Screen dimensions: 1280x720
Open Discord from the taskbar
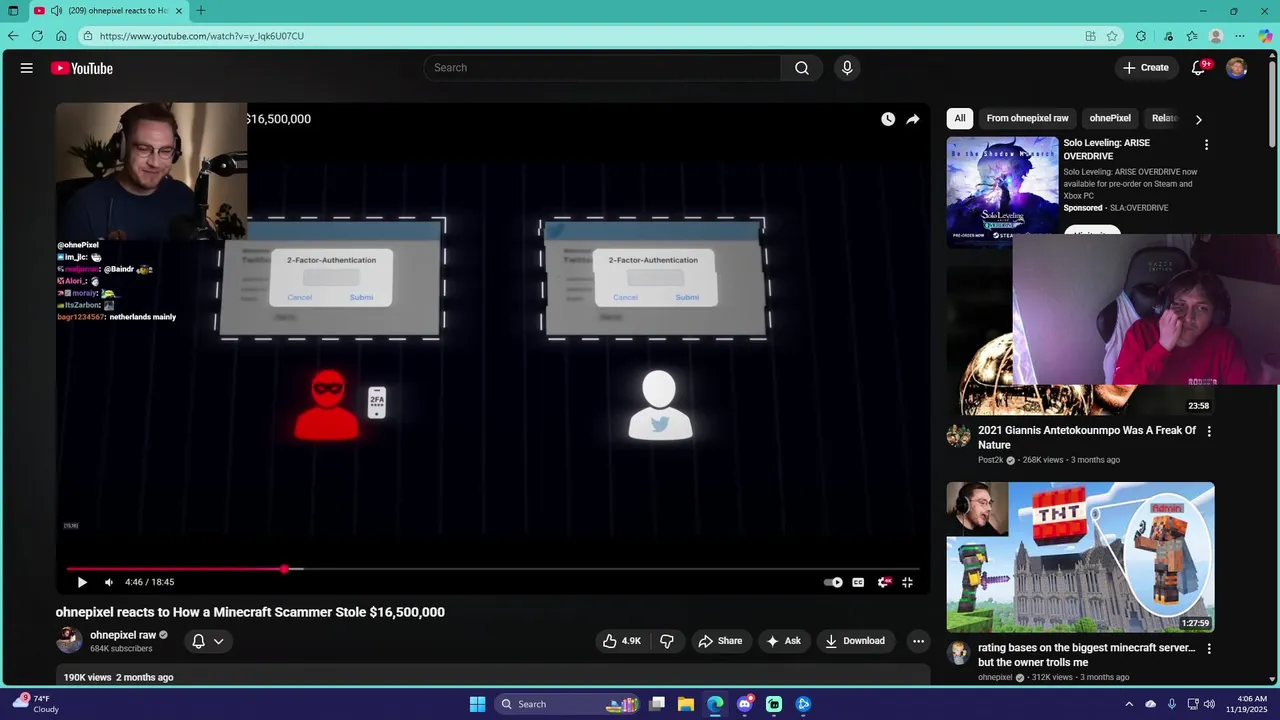(x=744, y=704)
